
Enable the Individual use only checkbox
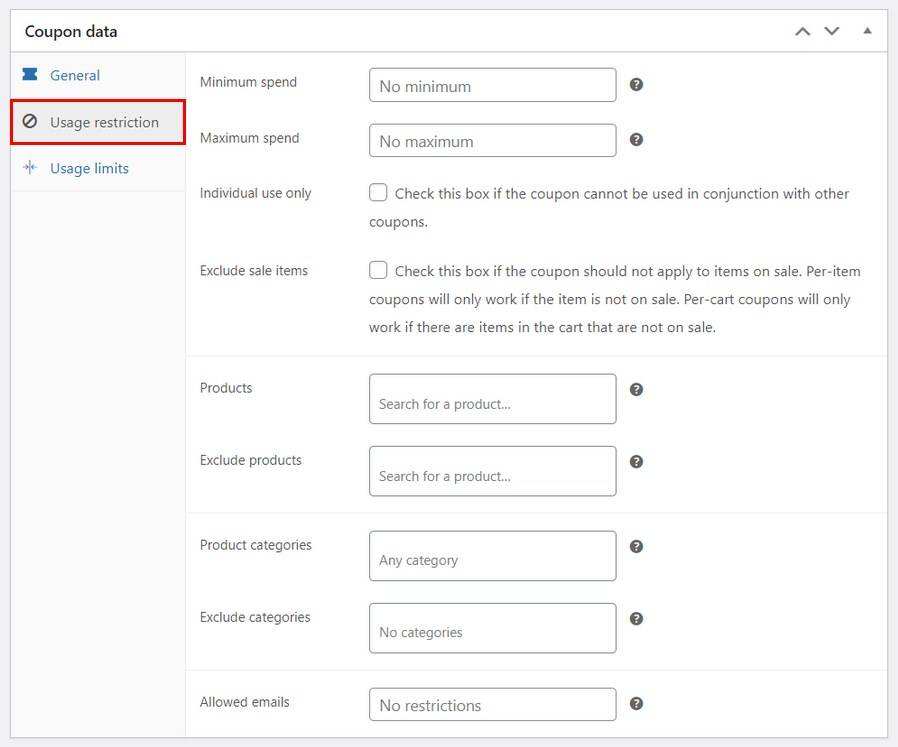tap(378, 192)
